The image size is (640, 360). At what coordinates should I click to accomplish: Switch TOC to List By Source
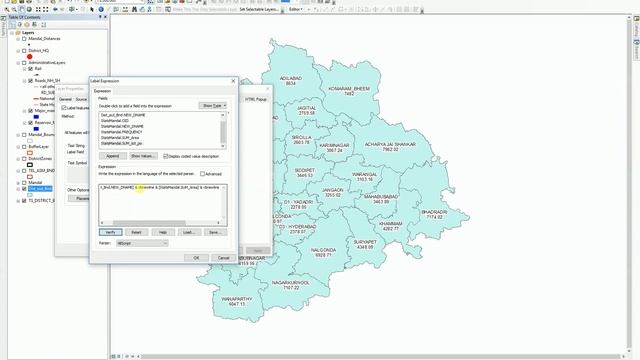point(20,25)
